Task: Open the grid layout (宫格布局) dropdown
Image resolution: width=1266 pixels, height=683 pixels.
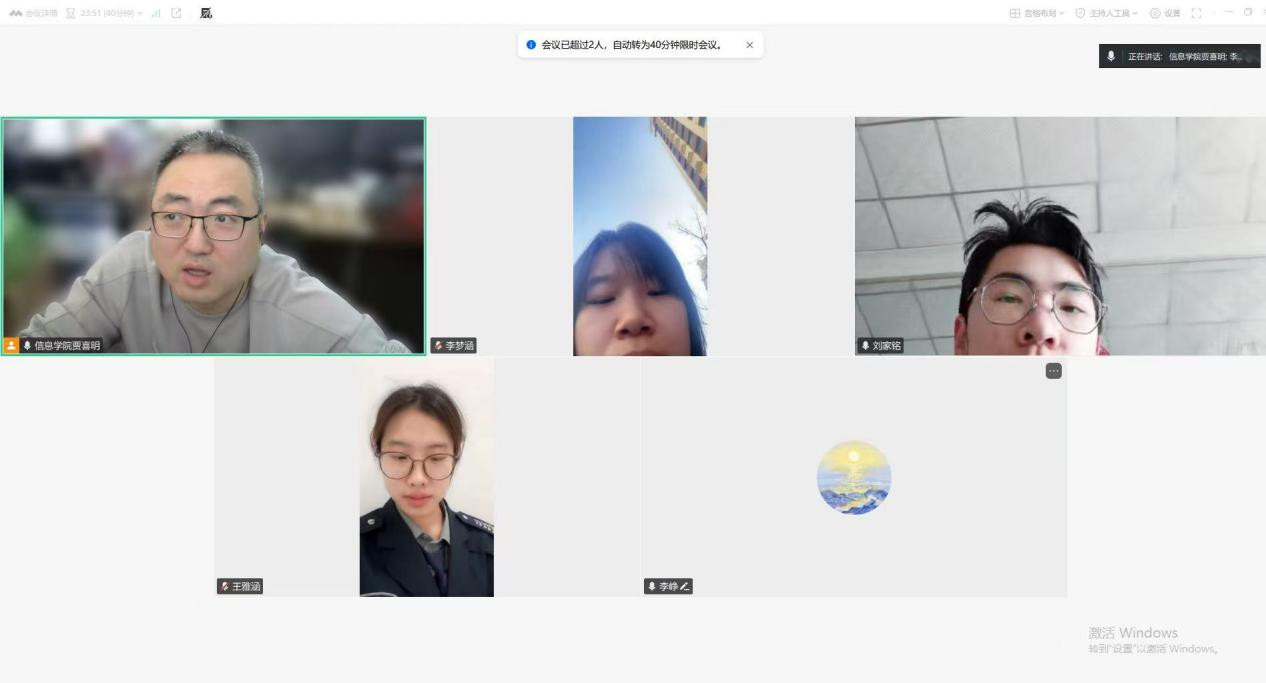Action: [x=1036, y=13]
